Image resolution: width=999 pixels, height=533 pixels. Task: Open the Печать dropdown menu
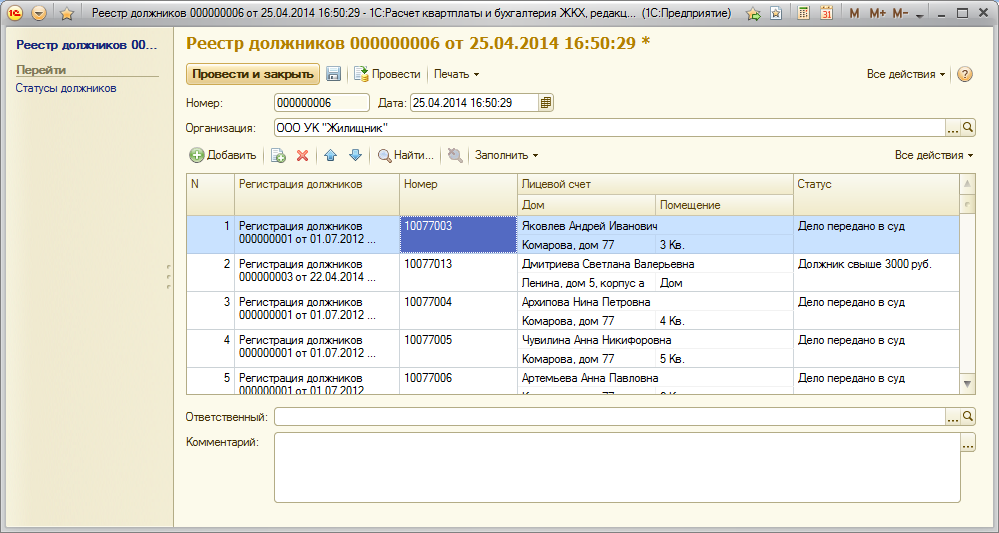tap(456, 75)
